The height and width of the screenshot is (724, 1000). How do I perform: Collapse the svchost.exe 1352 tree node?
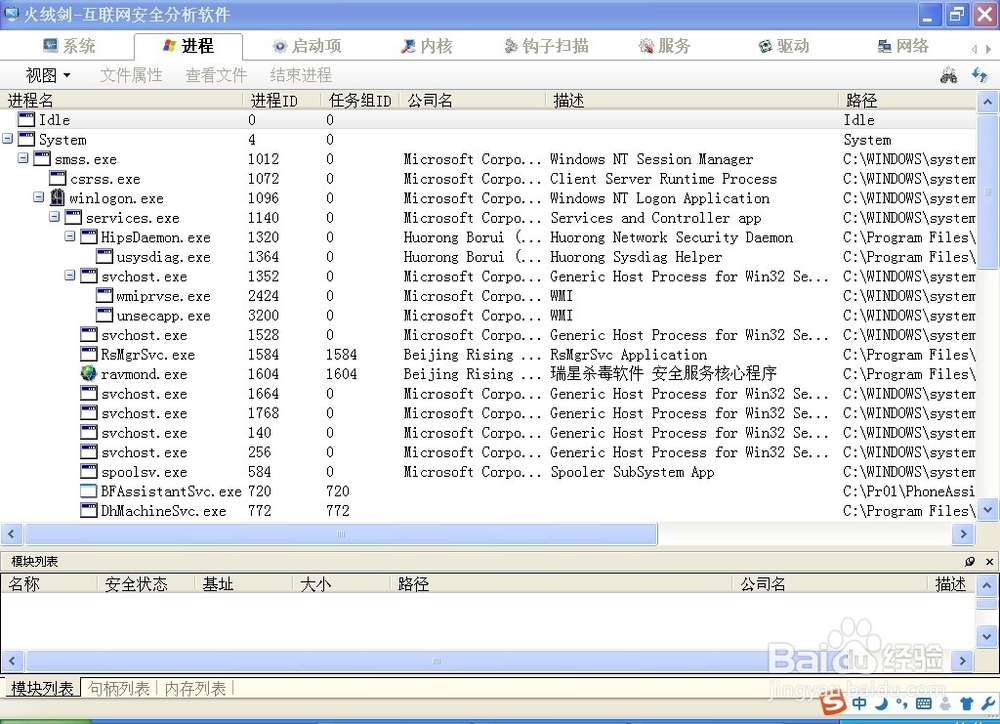pos(70,276)
